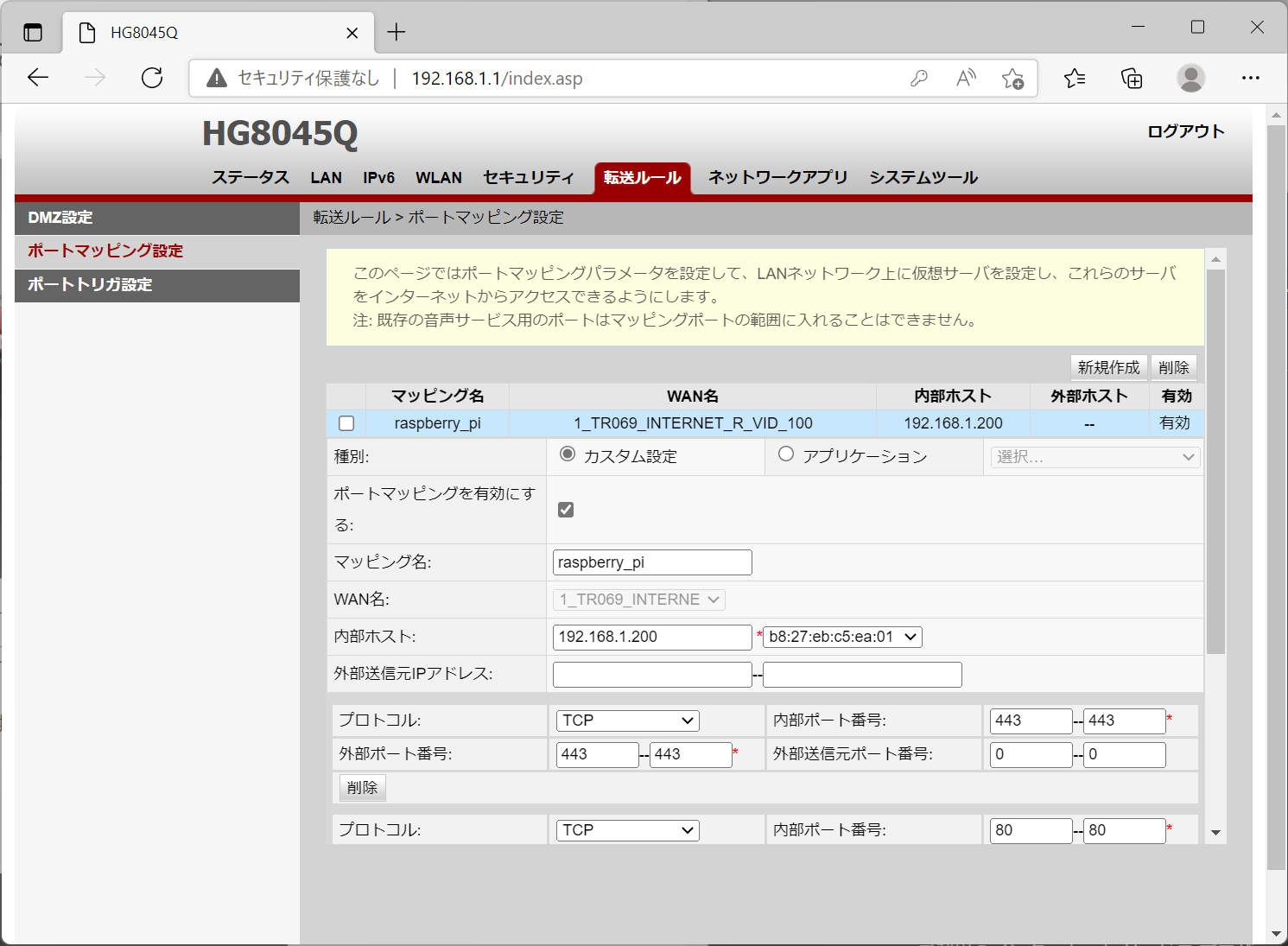
Task: Edit the 内部ポート番号 end field with 80
Action: (1125, 830)
